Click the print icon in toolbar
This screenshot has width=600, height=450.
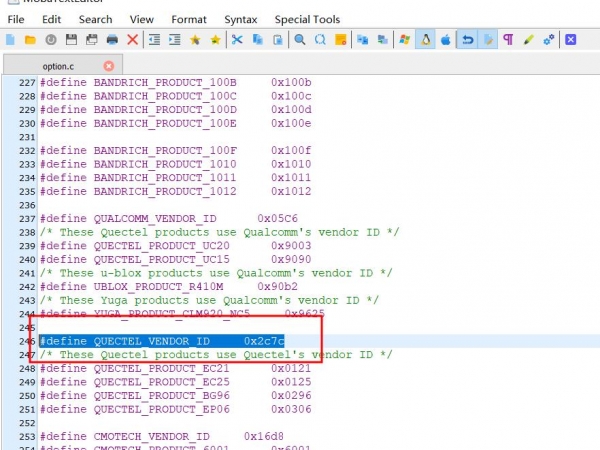tap(112, 40)
